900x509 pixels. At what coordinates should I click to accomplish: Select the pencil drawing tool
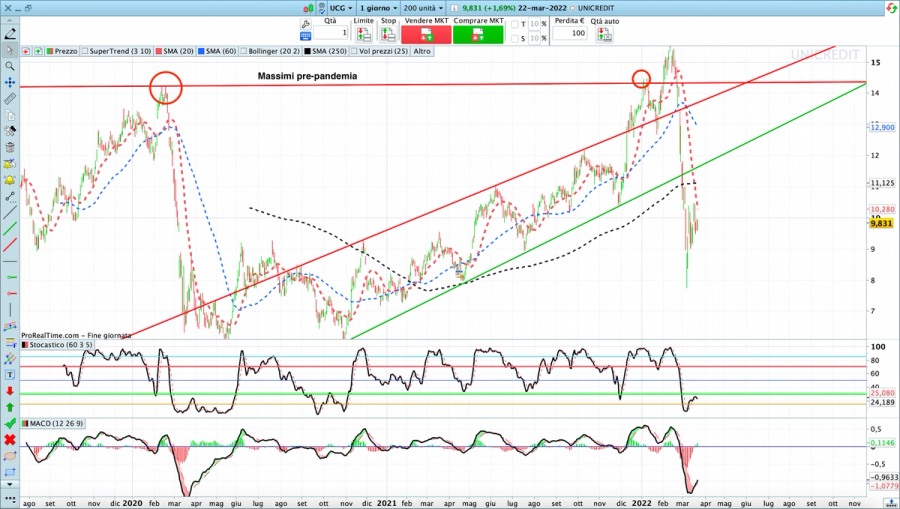coord(10,34)
